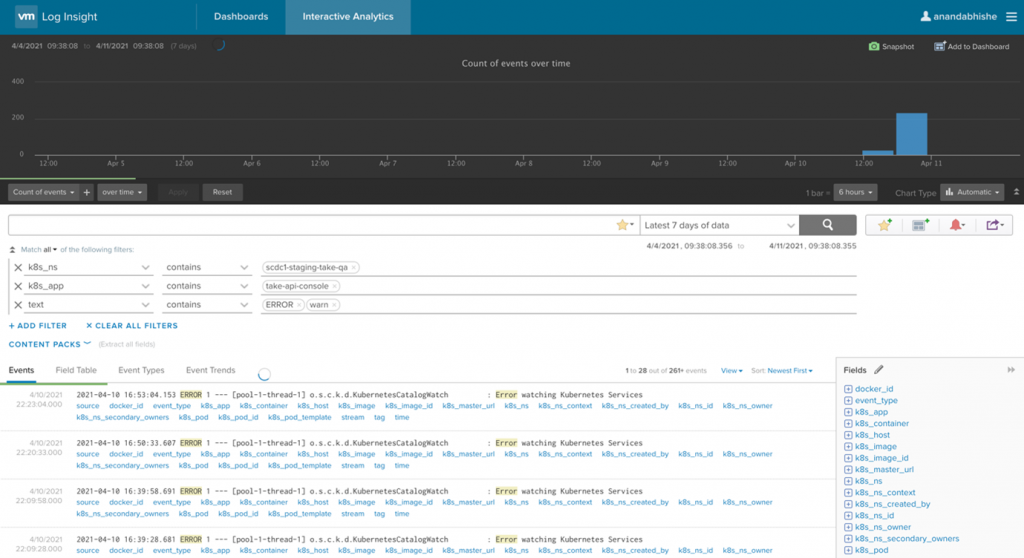Click the Add Filter link

[x=38, y=325]
